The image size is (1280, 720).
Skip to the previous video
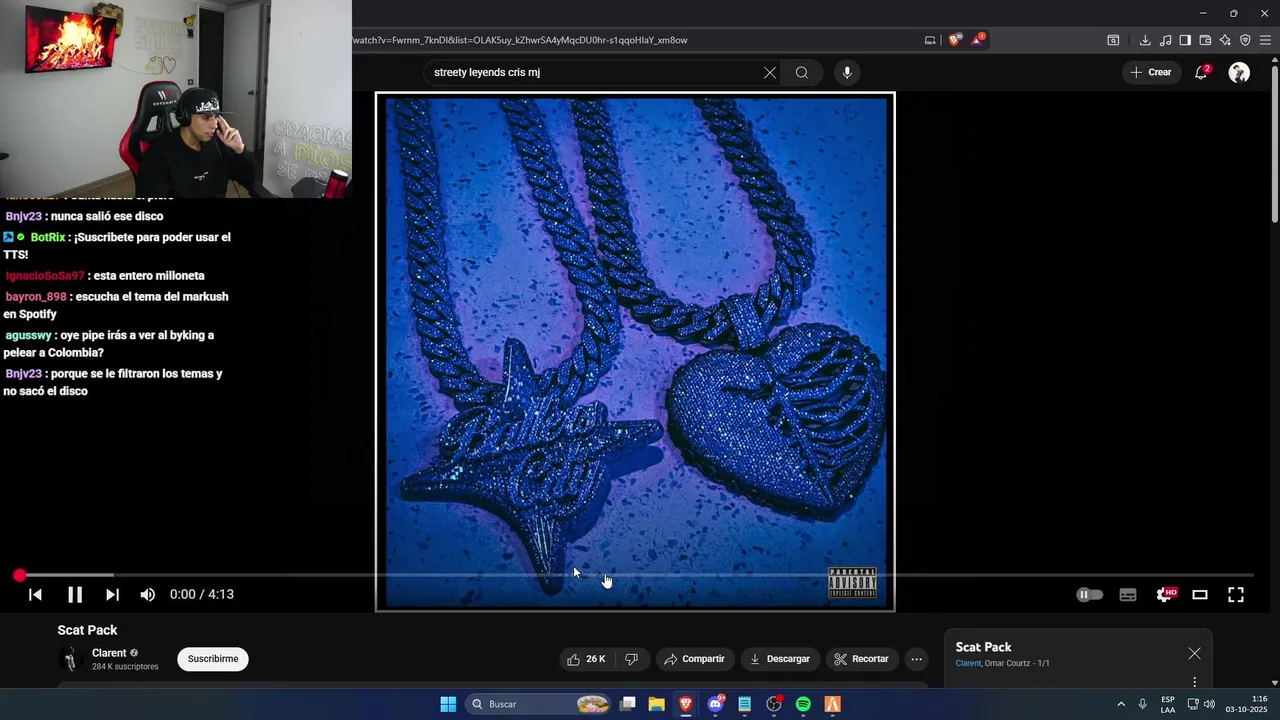[x=35, y=594]
